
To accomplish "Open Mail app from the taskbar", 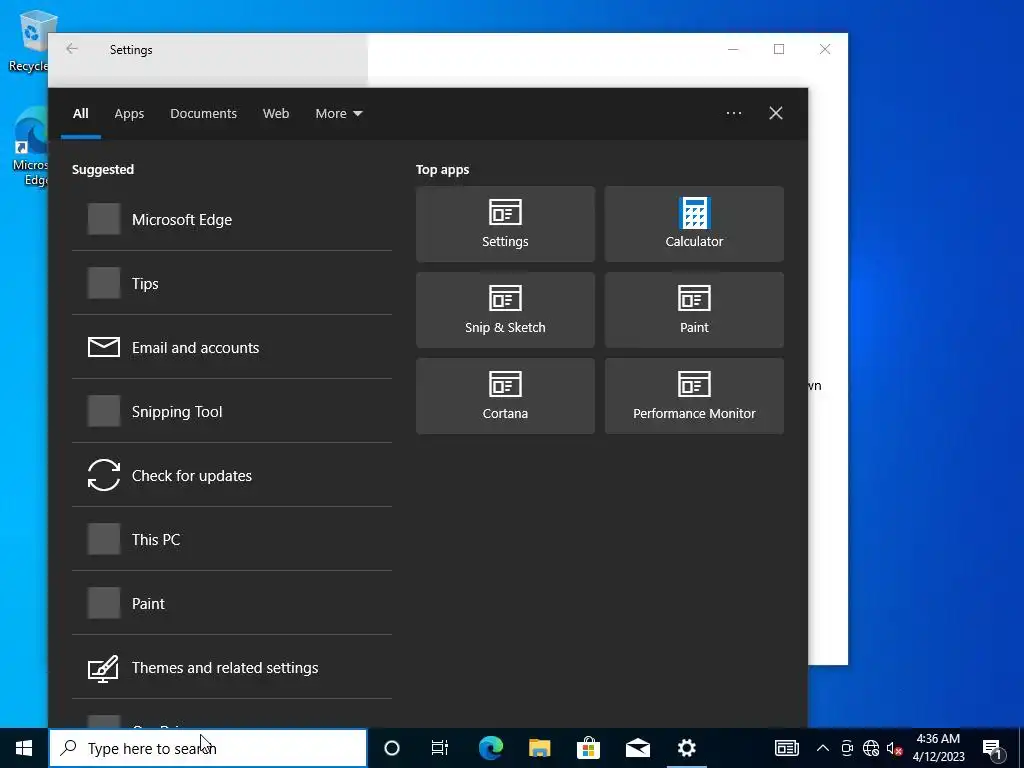I will [x=637, y=748].
